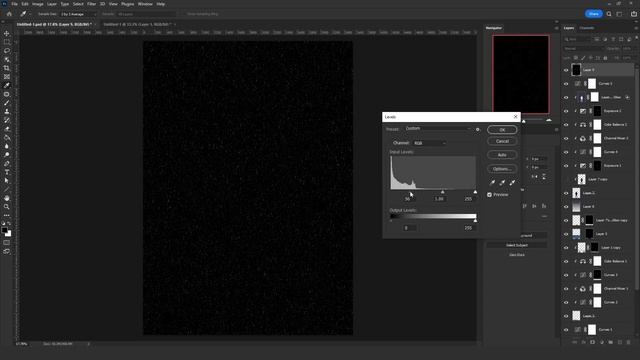
Task: Open the Window menu
Action: (x=145, y=4)
